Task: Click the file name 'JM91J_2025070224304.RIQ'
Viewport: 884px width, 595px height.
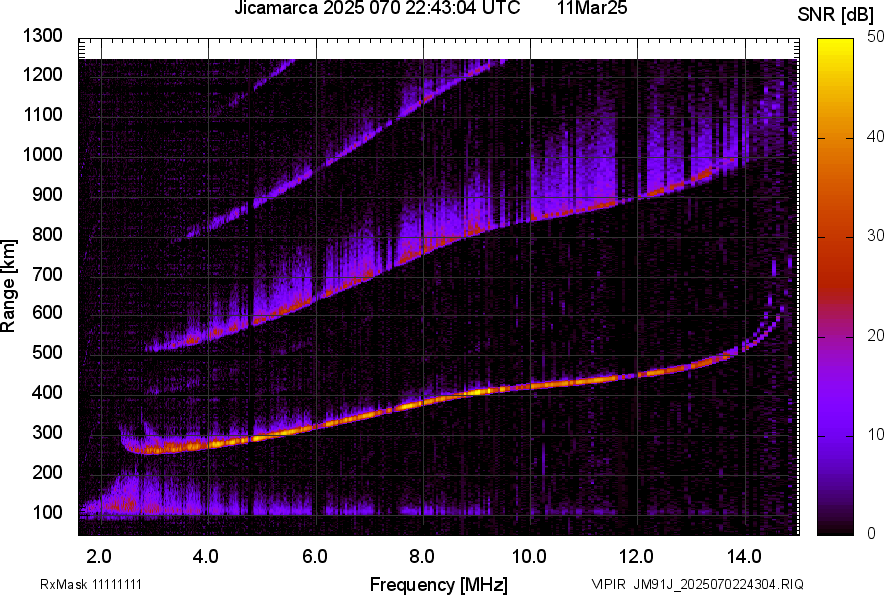Action: point(718,584)
